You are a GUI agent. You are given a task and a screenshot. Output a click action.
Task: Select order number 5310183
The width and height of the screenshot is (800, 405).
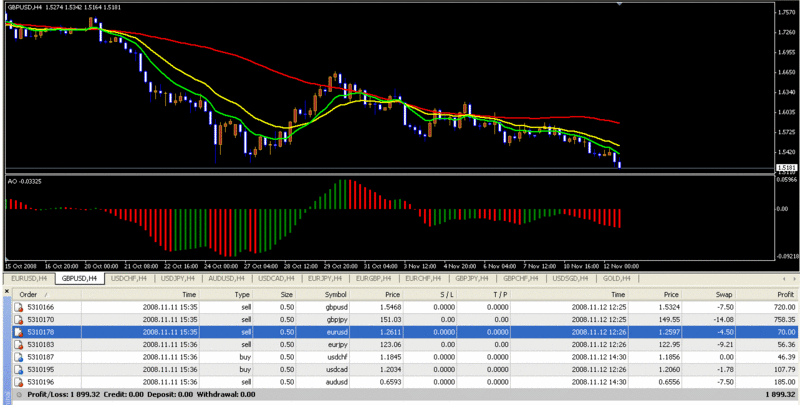point(41,345)
